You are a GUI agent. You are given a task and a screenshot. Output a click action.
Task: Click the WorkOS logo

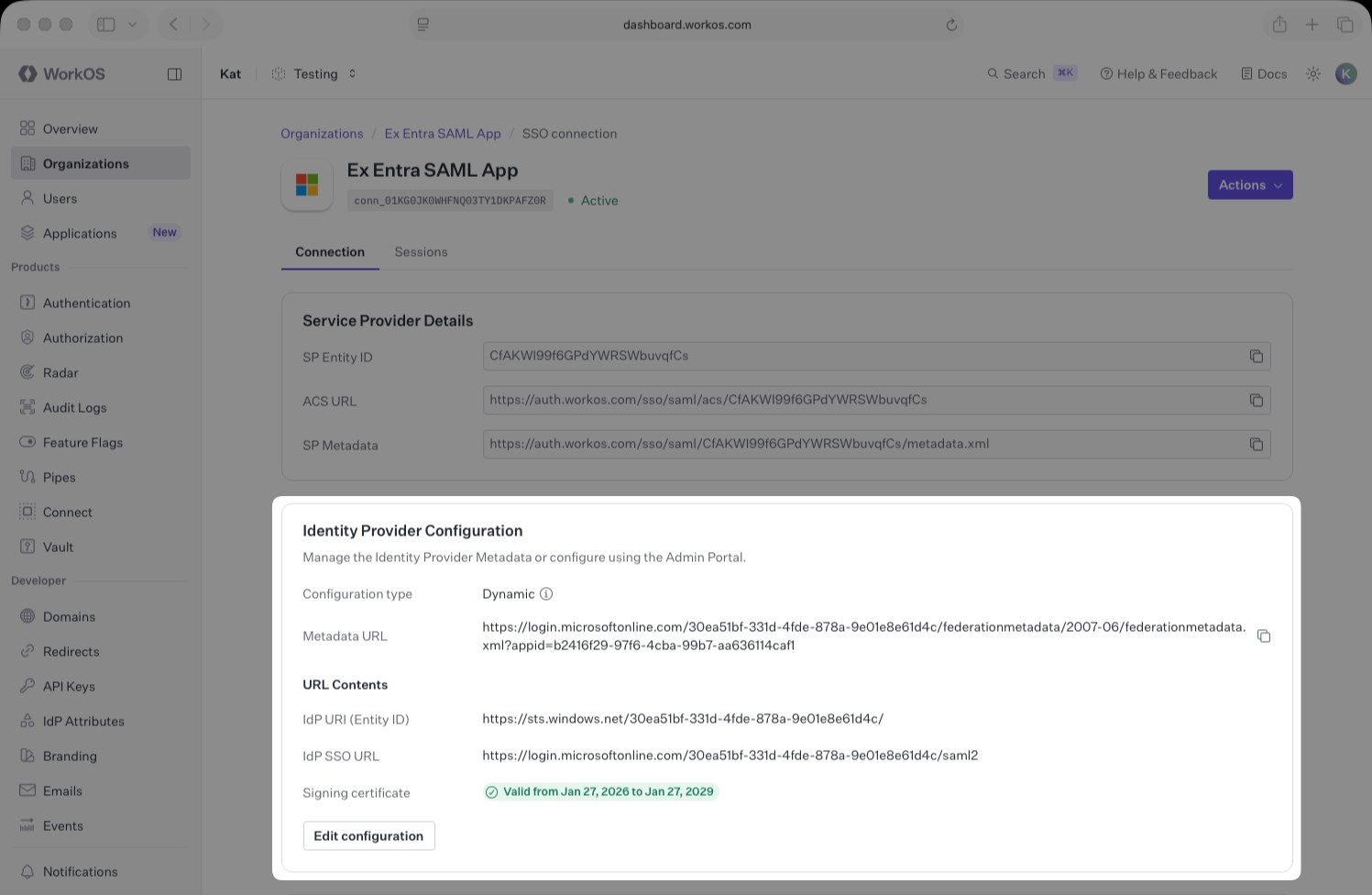[x=61, y=74]
